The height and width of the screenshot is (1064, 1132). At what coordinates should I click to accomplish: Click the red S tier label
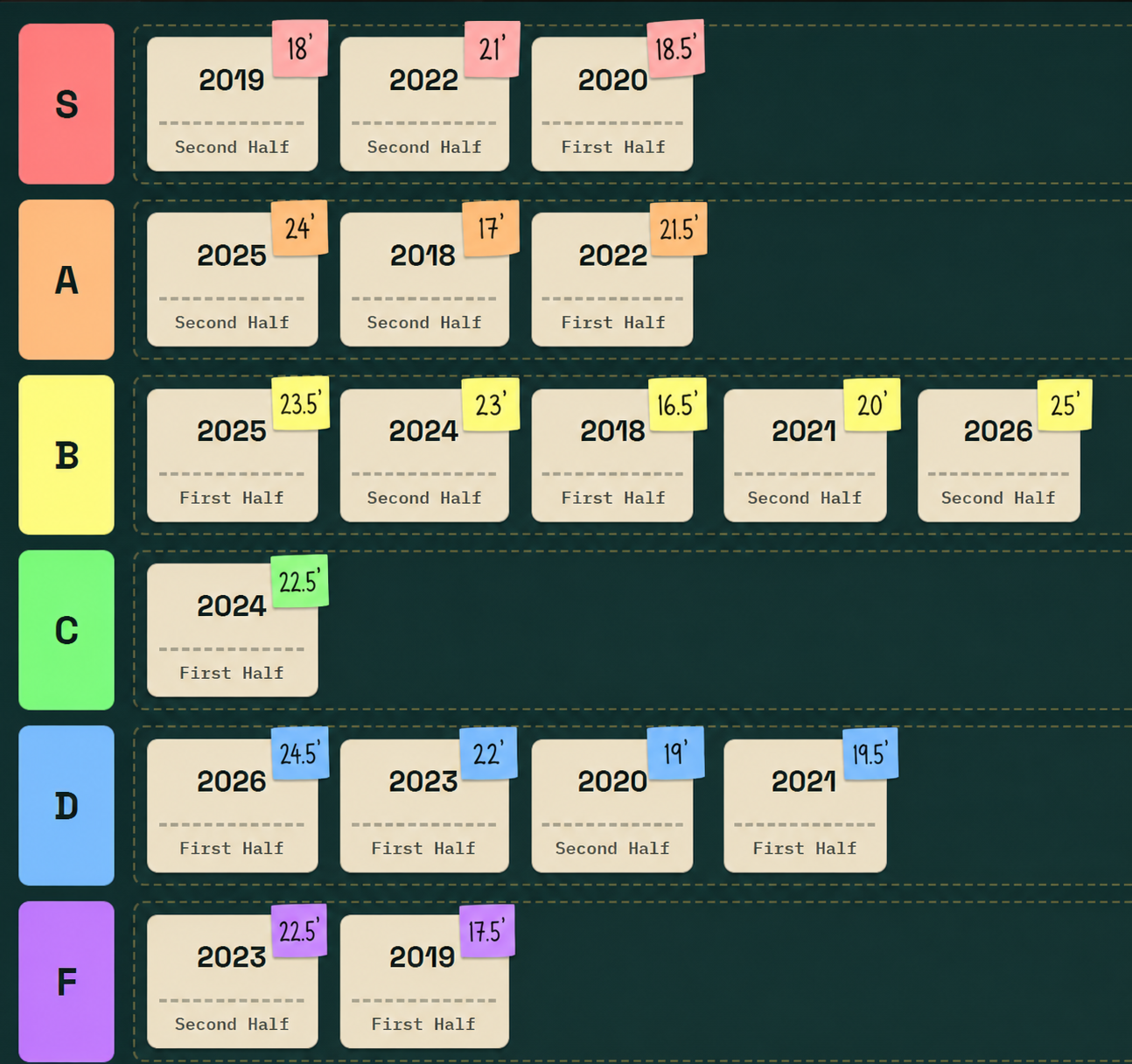(66, 104)
